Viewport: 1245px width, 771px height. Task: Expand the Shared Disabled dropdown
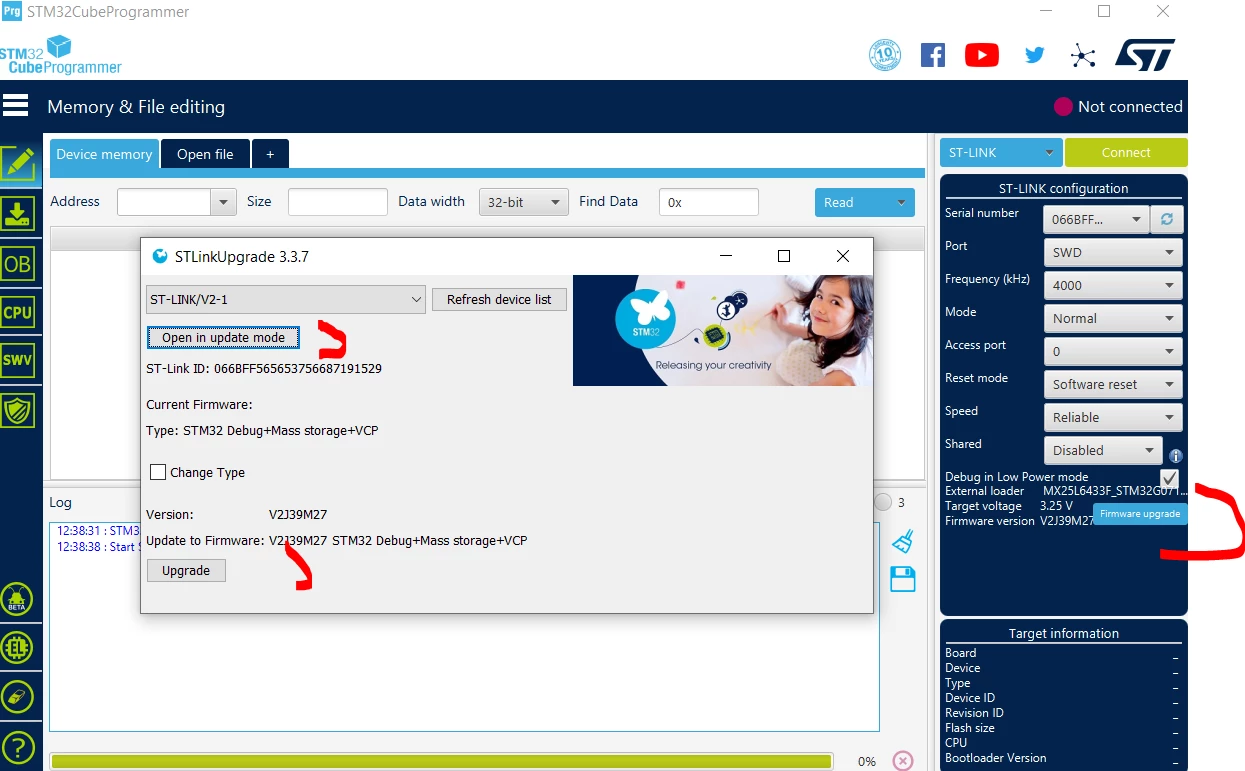1103,450
